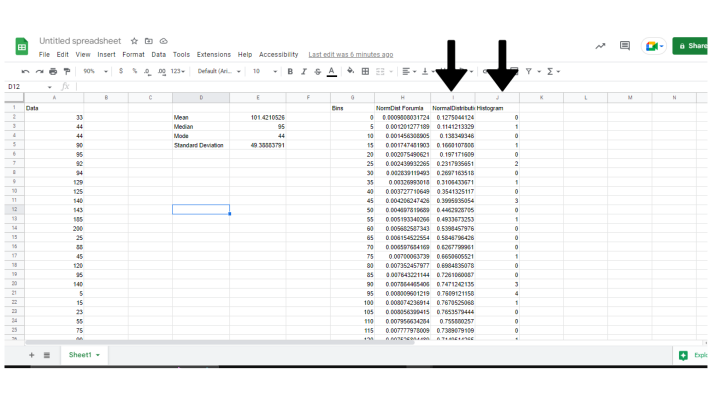This screenshot has height=400, width=712.
Task: Expand the merge cells options arrow
Action: [x=391, y=71]
